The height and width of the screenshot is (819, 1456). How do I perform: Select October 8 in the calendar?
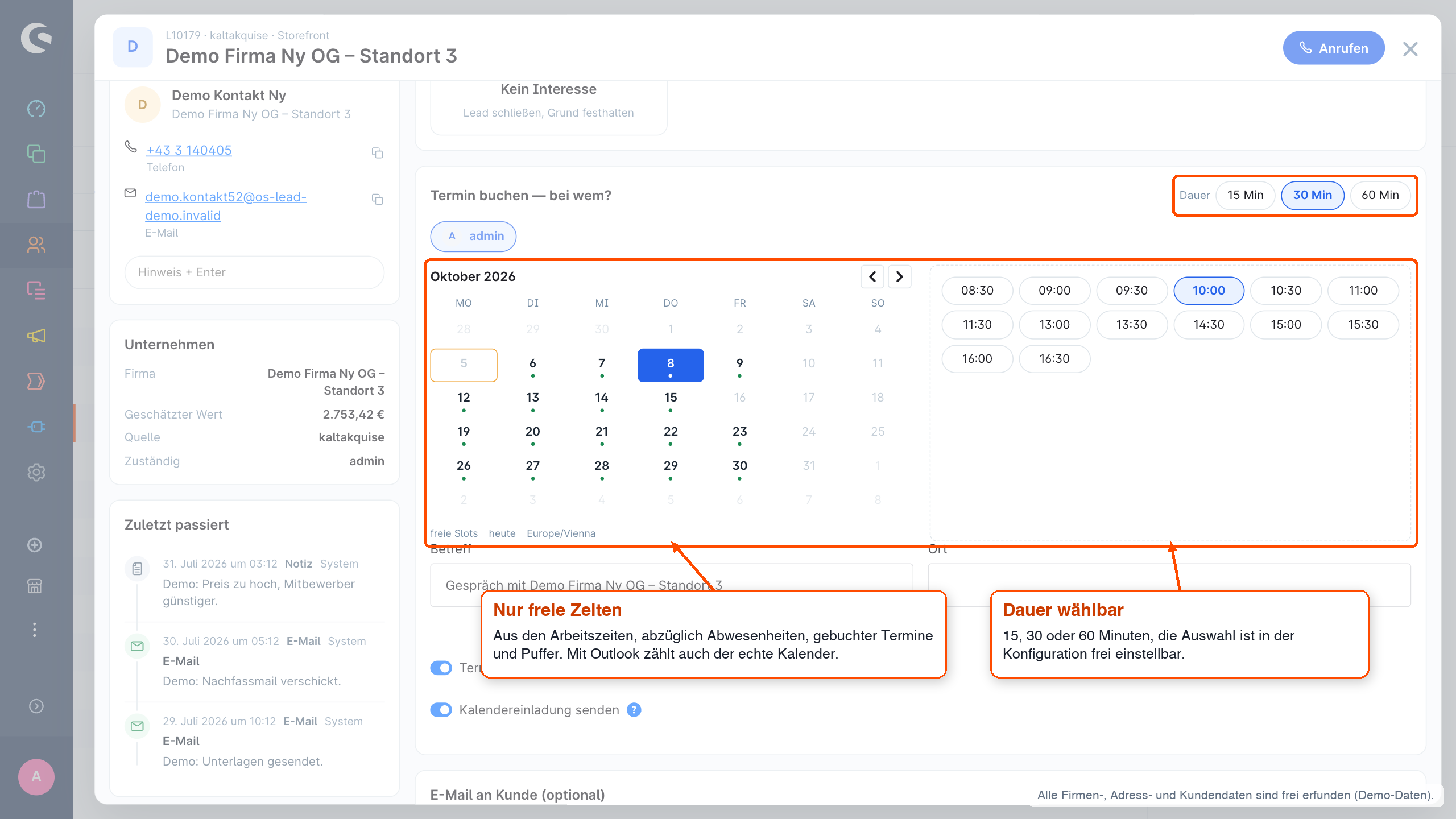click(x=671, y=365)
